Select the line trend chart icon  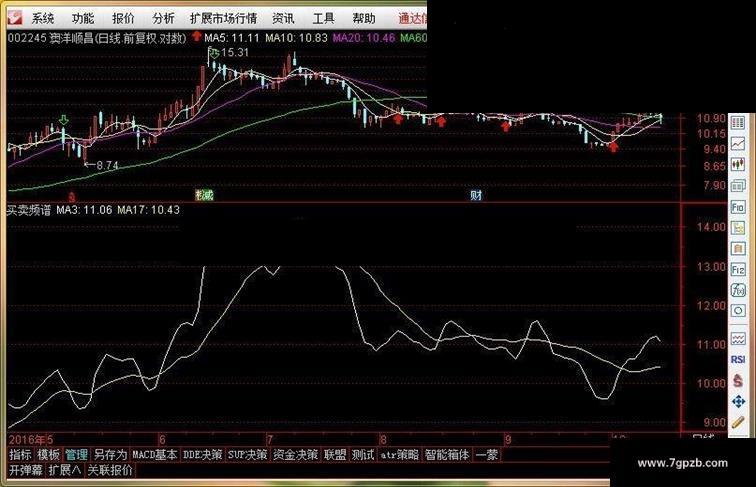coord(738,143)
